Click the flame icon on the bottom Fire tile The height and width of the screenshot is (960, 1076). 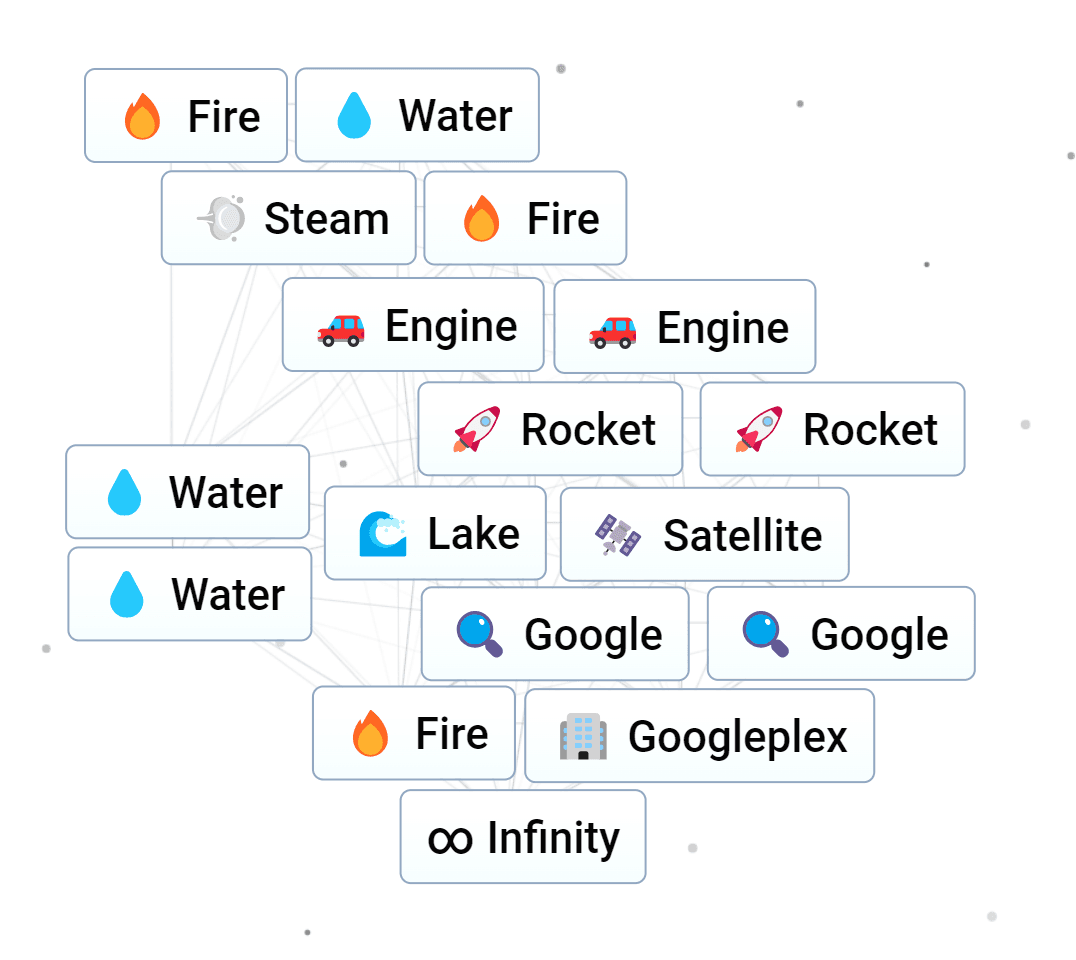[x=370, y=733]
